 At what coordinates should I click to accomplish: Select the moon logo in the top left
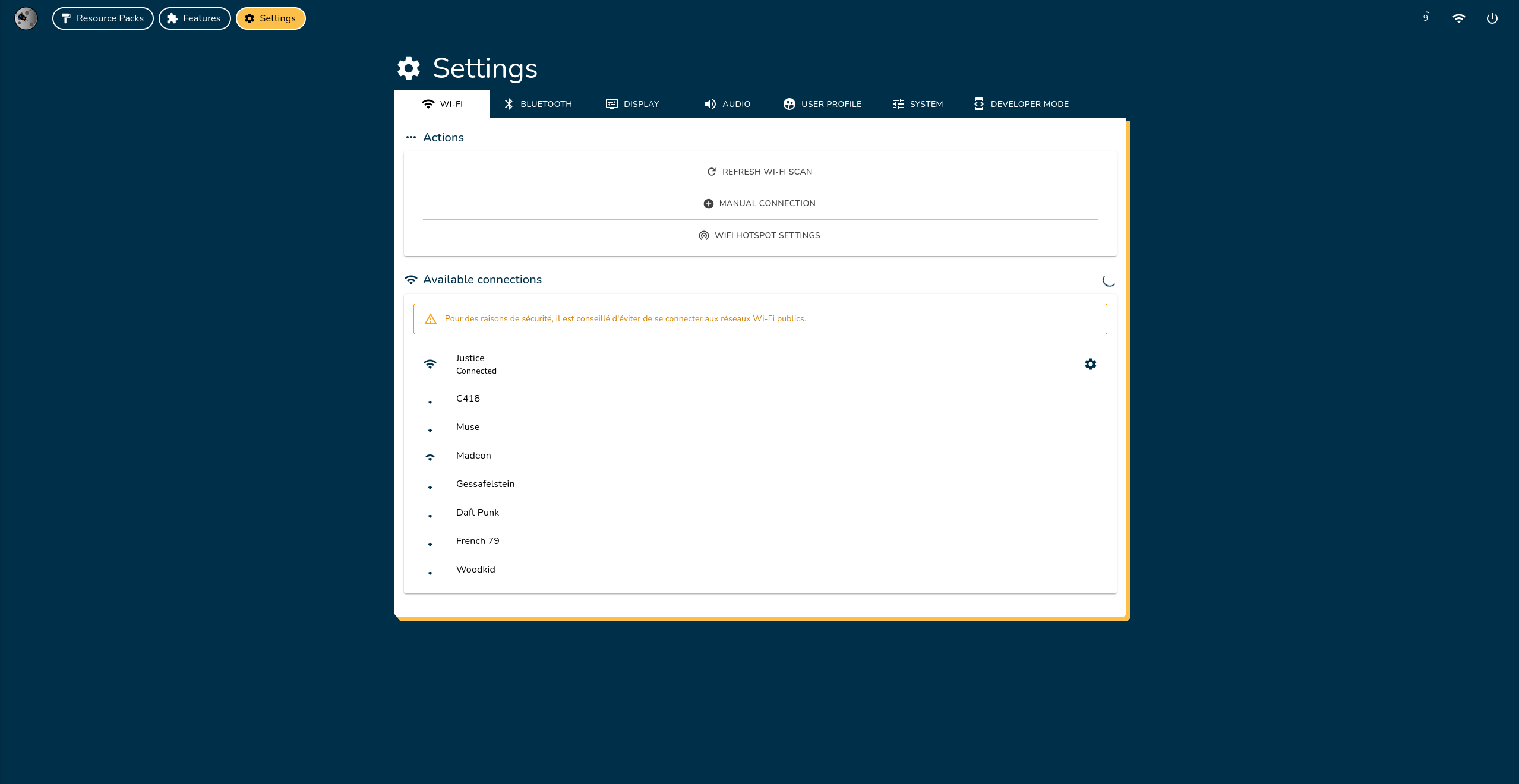[26, 18]
